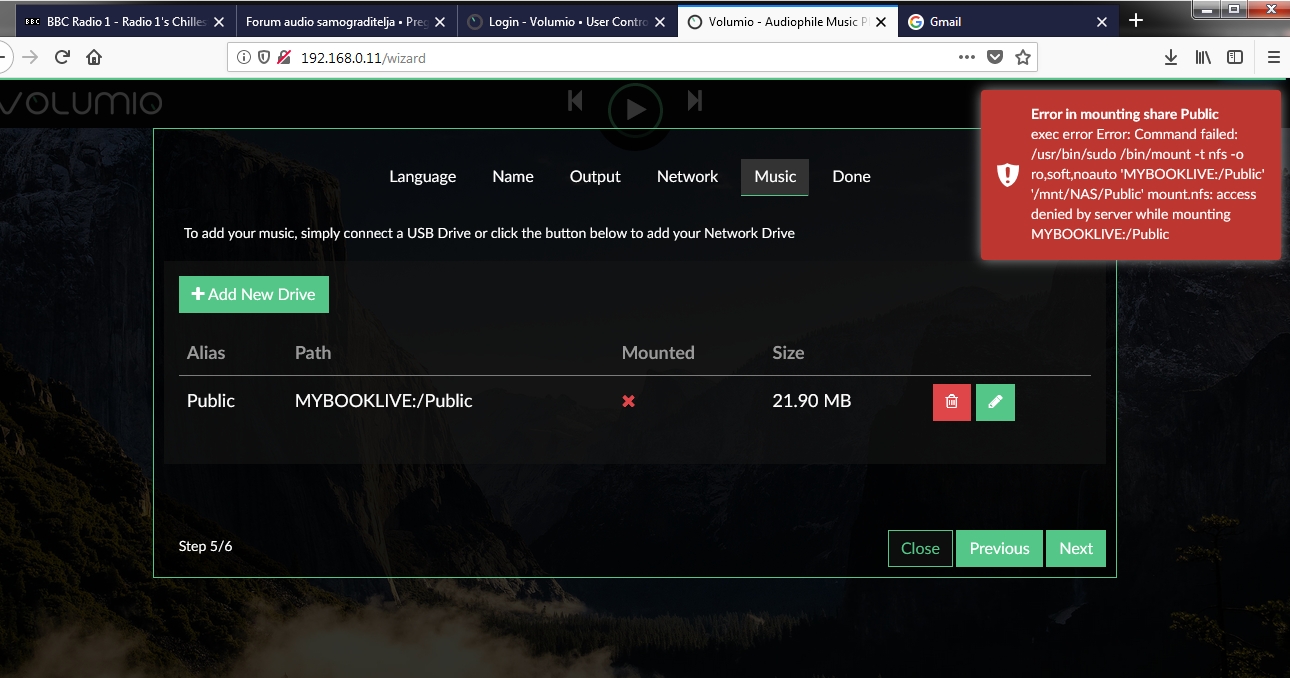Close the Volumio Audiophile Music tab
The width and height of the screenshot is (1290, 678).
881,22
